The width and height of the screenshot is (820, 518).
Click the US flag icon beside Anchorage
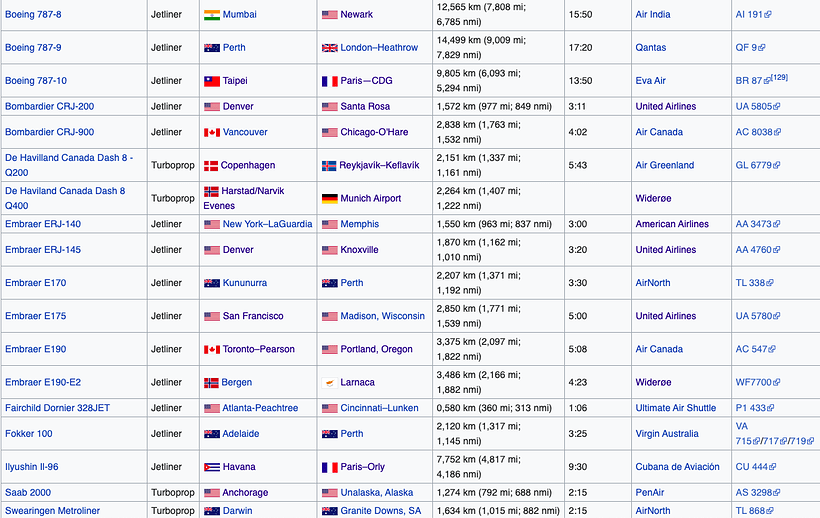pyautogui.click(x=212, y=493)
